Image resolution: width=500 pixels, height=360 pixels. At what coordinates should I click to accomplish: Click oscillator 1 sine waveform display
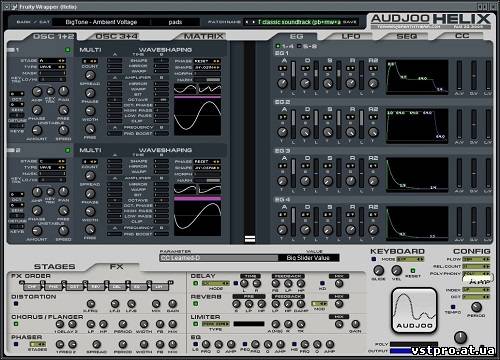coord(197,117)
